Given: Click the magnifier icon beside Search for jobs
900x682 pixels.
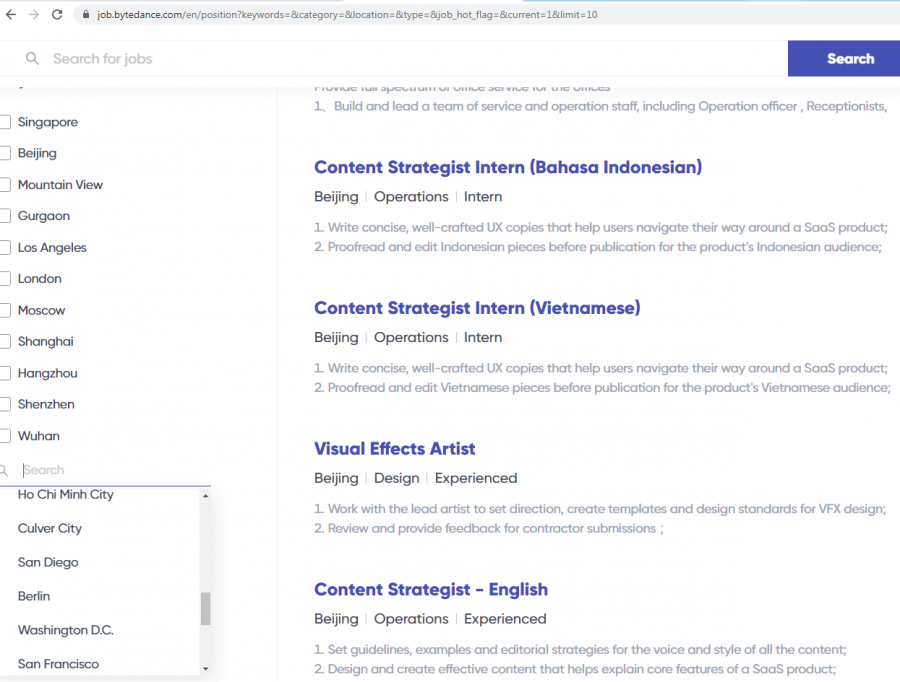Looking at the screenshot, I should pos(33,59).
